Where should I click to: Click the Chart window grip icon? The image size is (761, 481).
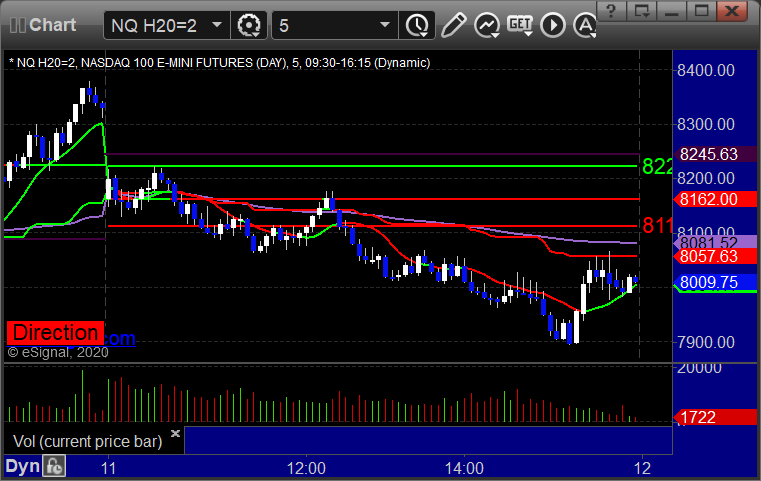tap(17, 25)
